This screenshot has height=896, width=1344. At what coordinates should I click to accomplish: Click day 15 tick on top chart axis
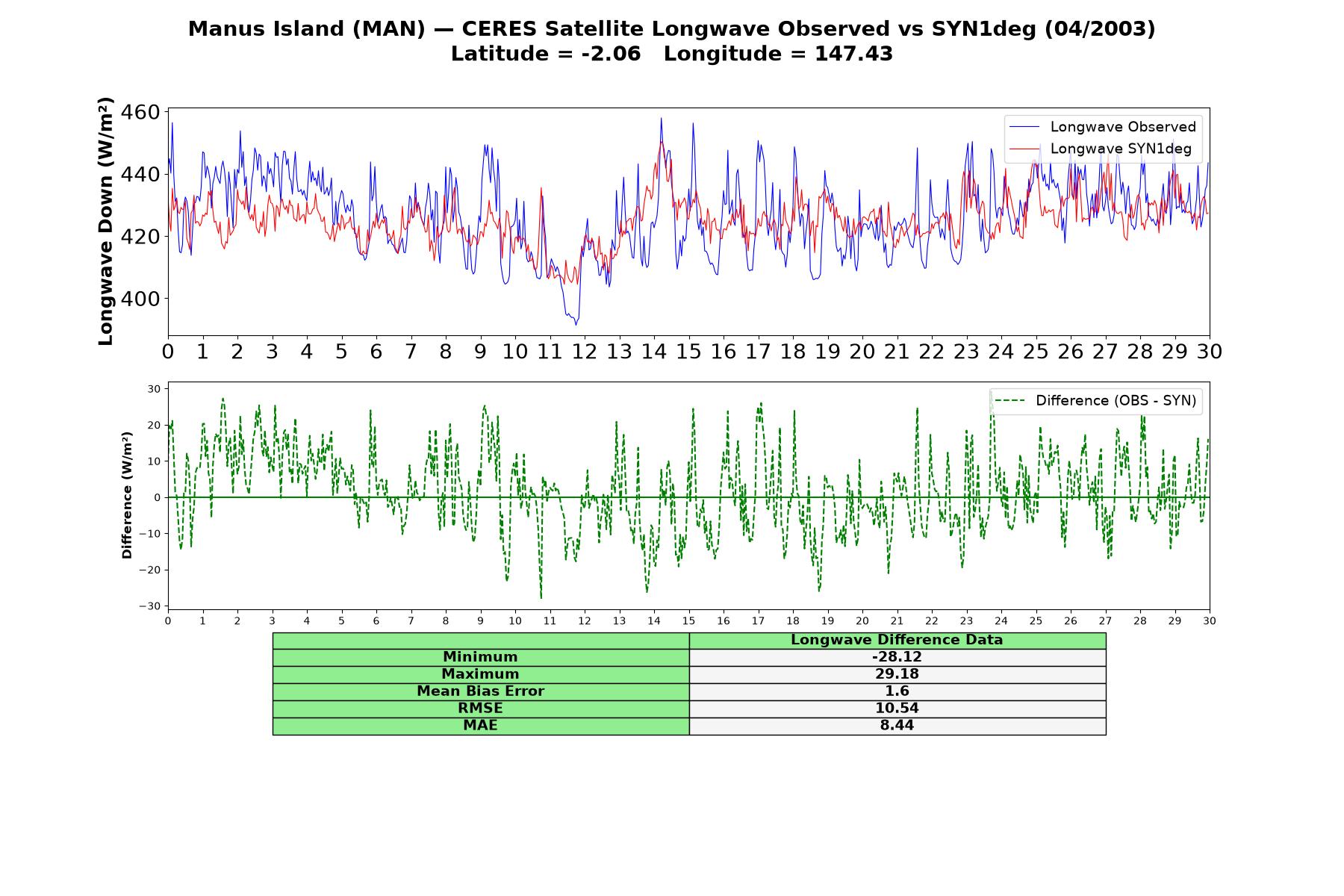(x=688, y=352)
